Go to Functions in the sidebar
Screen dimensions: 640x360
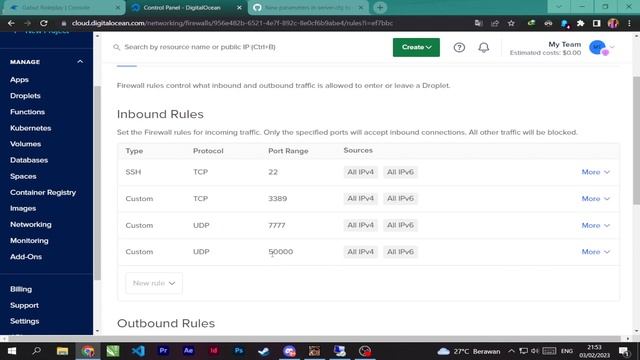coord(27,112)
